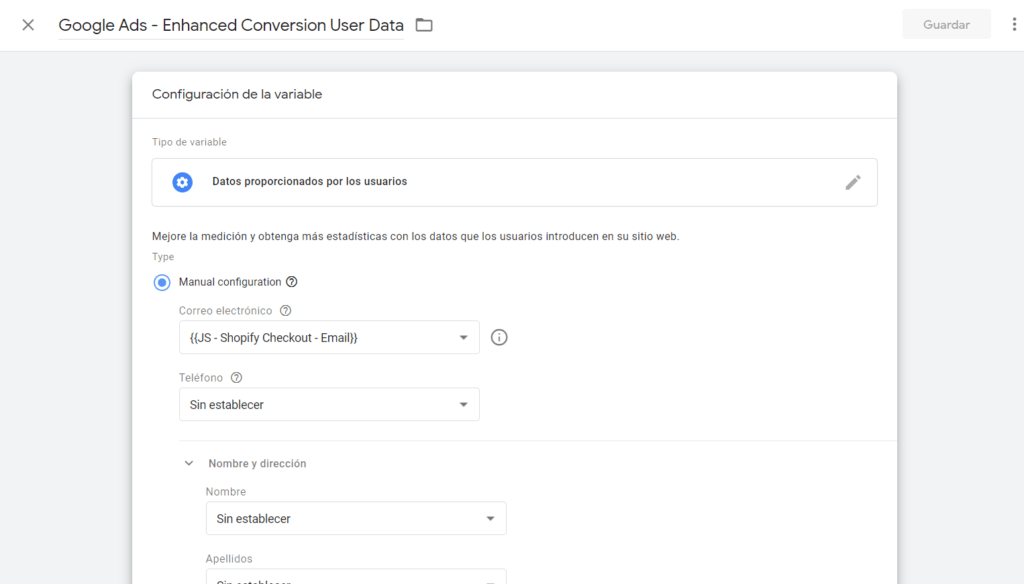
Task: Click the pencil icon to edit variable type
Action: click(853, 182)
